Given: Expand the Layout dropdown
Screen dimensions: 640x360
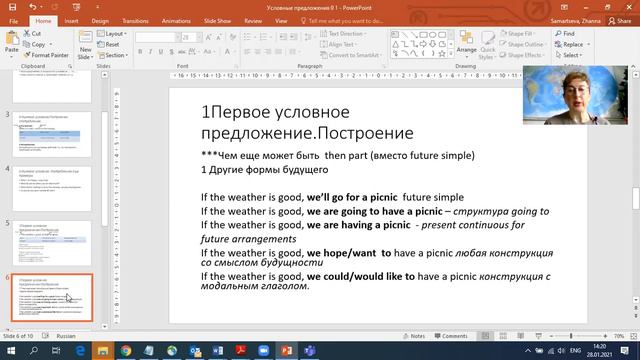Looking at the screenshot, I should (112, 33).
